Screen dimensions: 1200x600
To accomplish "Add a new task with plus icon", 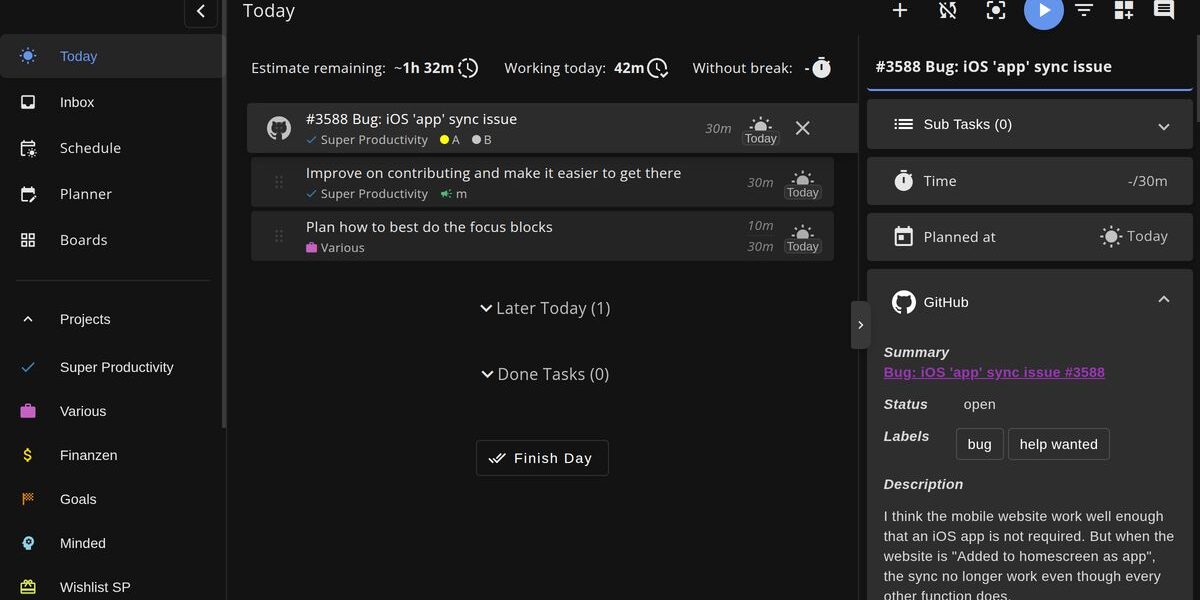I will (x=900, y=10).
